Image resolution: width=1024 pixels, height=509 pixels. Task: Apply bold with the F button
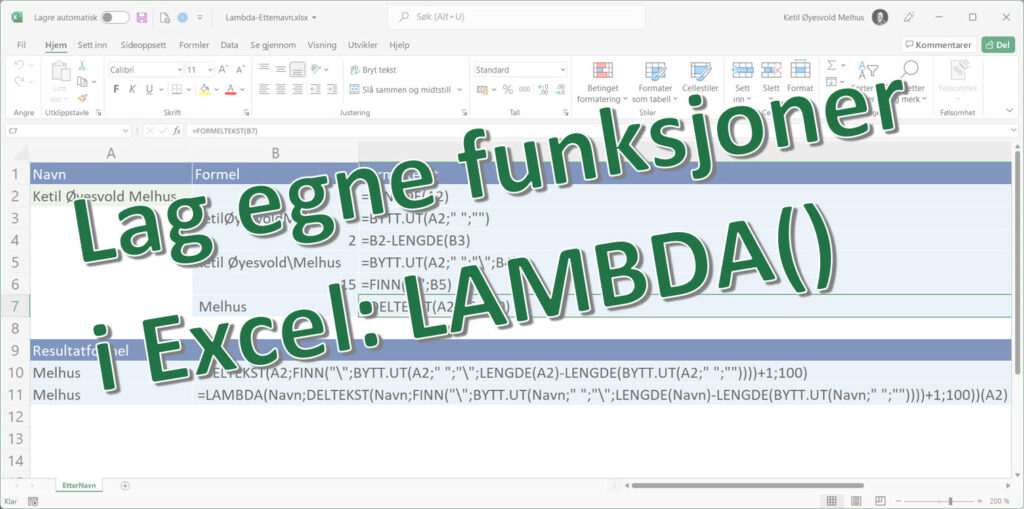pyautogui.click(x=117, y=89)
